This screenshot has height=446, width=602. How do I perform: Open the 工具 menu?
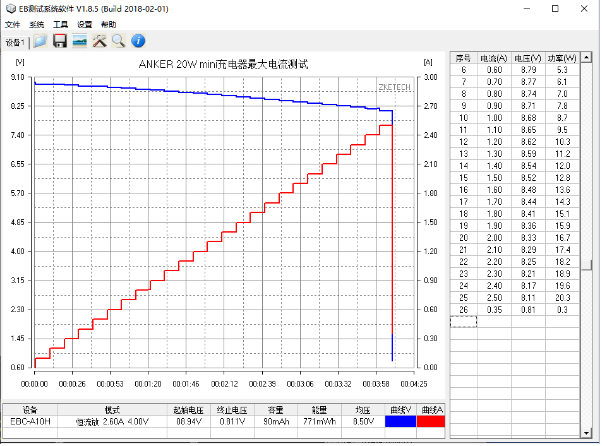[60, 25]
